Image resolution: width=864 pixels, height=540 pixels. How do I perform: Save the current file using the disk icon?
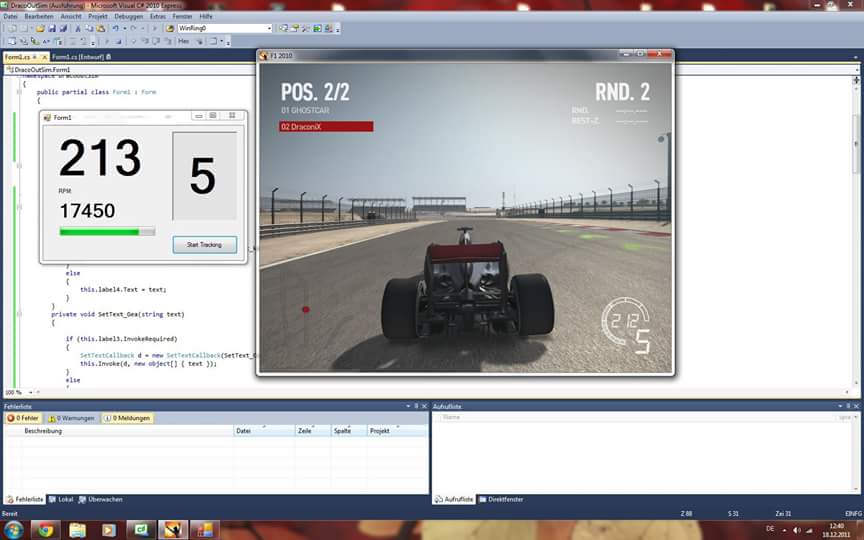(x=52, y=28)
